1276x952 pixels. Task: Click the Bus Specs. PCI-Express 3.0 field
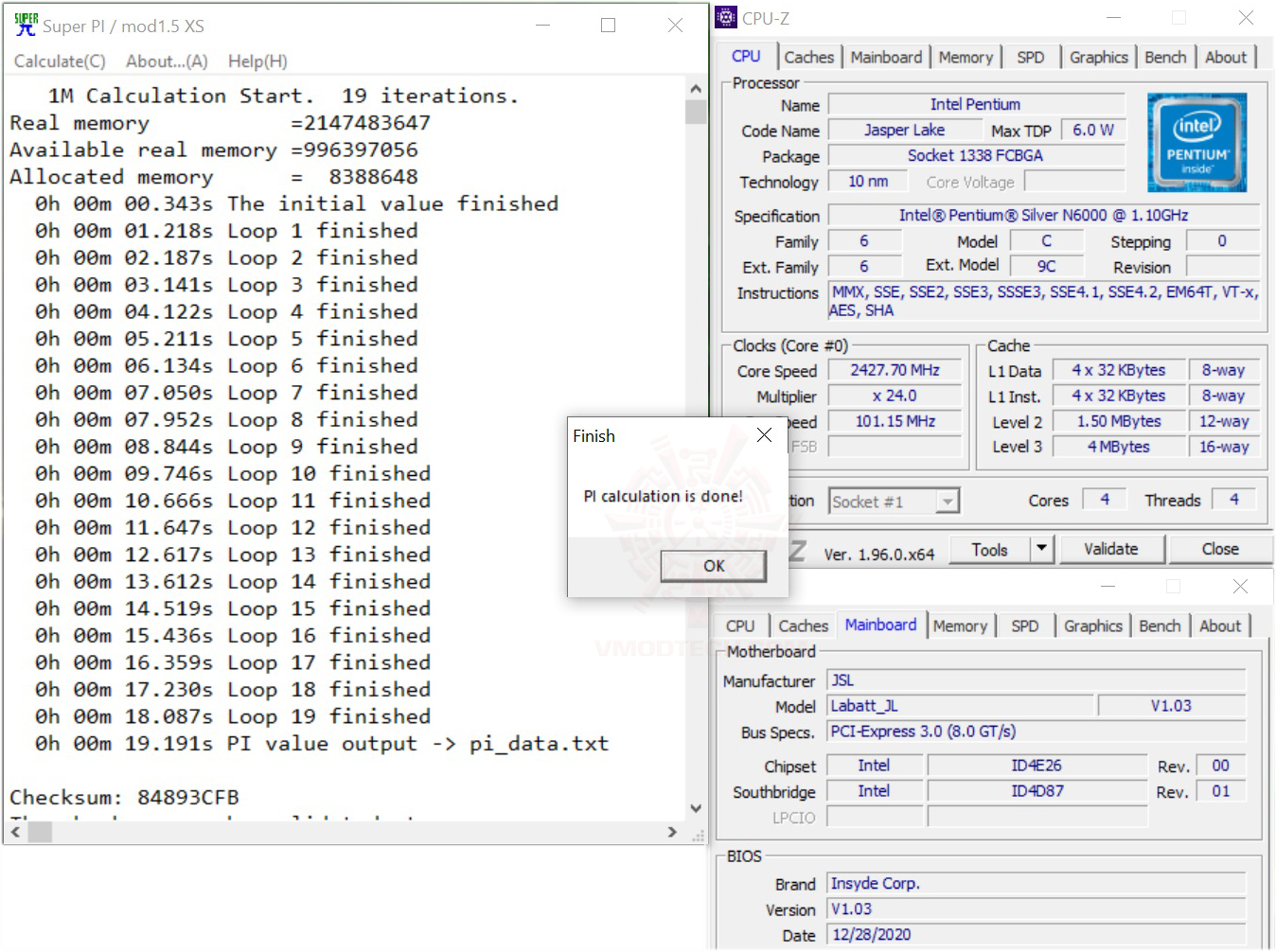click(1037, 731)
